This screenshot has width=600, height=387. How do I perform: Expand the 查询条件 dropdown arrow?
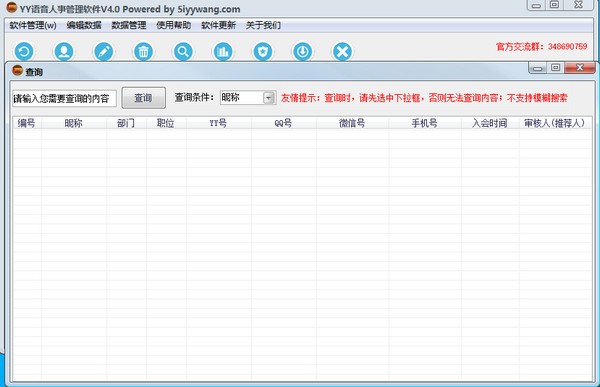tap(269, 98)
